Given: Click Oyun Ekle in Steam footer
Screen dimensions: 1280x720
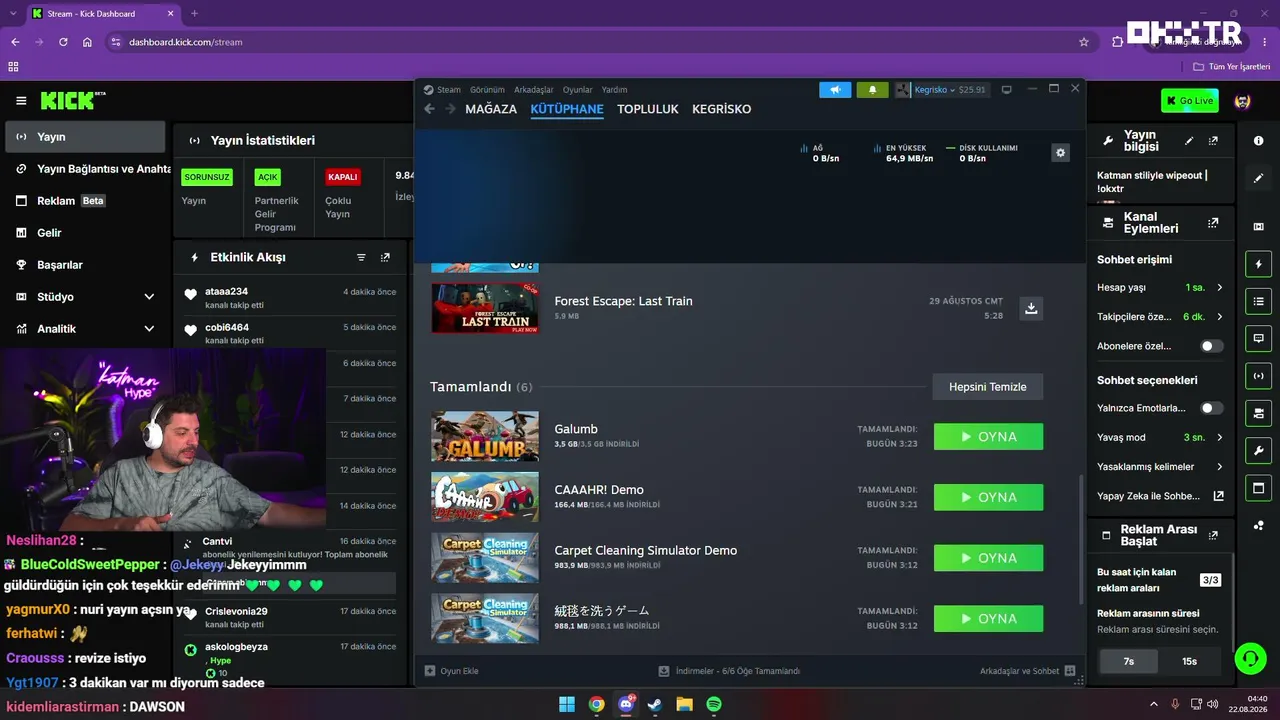Looking at the screenshot, I should click(x=452, y=671).
